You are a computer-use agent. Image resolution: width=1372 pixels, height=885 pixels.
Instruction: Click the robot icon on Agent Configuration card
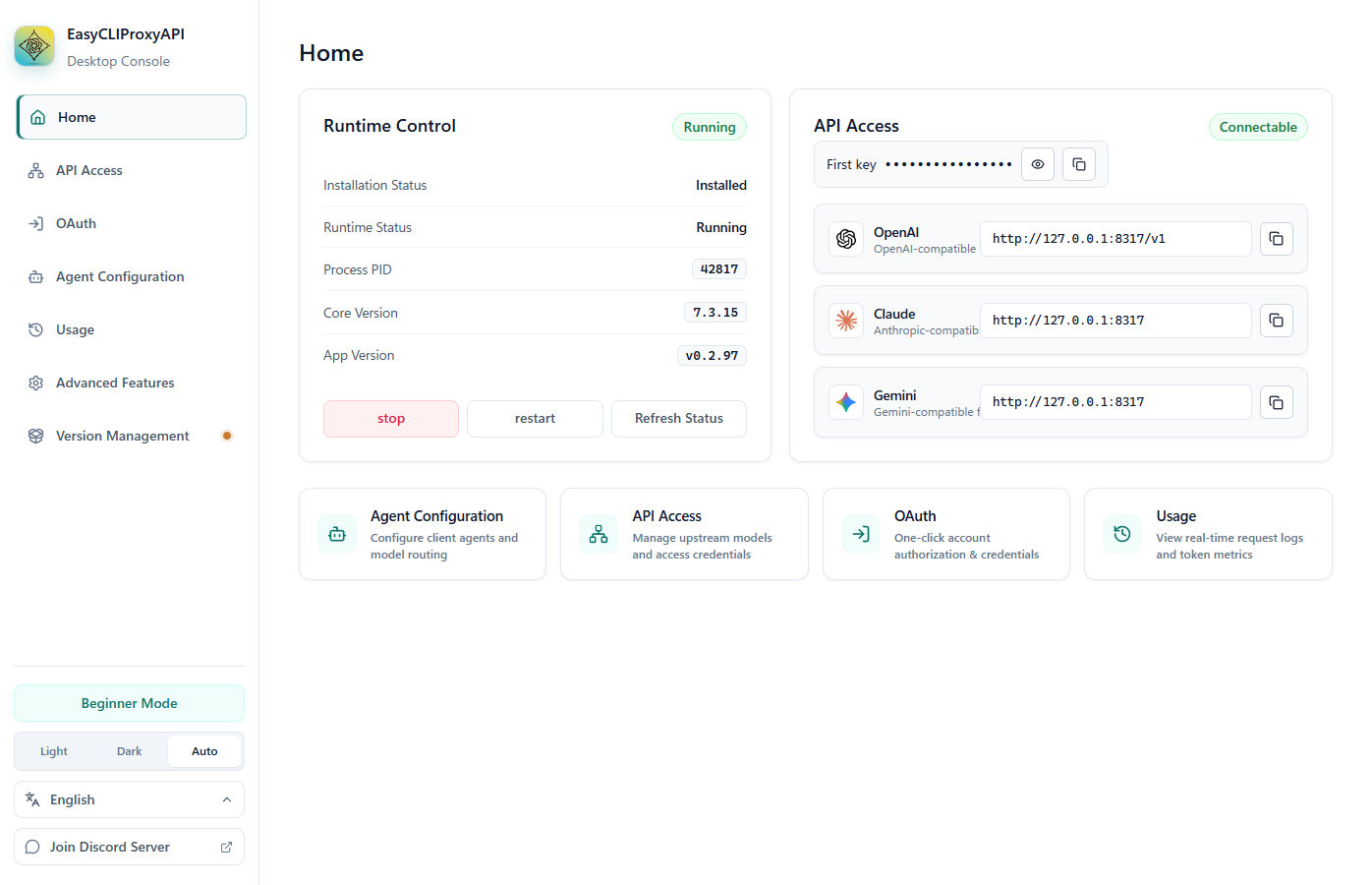pos(337,534)
